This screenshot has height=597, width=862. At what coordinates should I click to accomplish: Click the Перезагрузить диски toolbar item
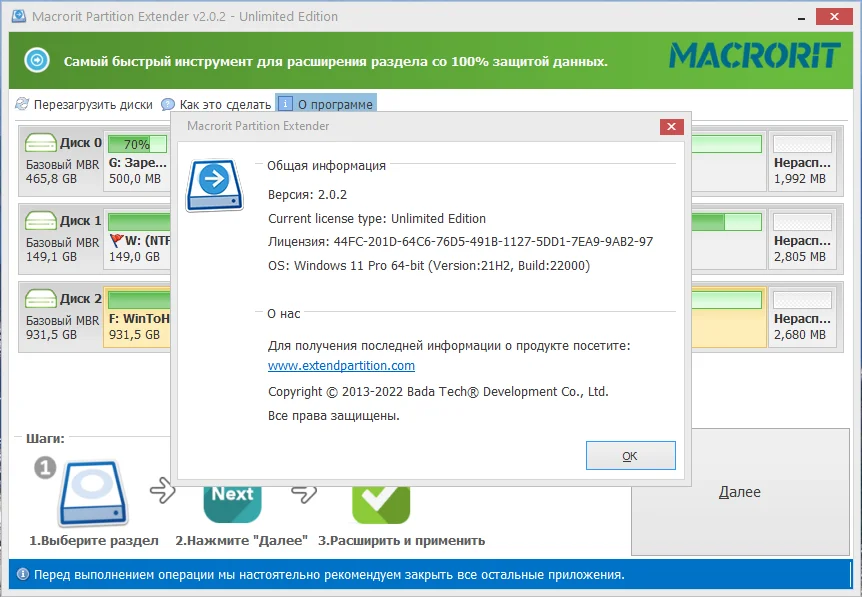point(84,104)
